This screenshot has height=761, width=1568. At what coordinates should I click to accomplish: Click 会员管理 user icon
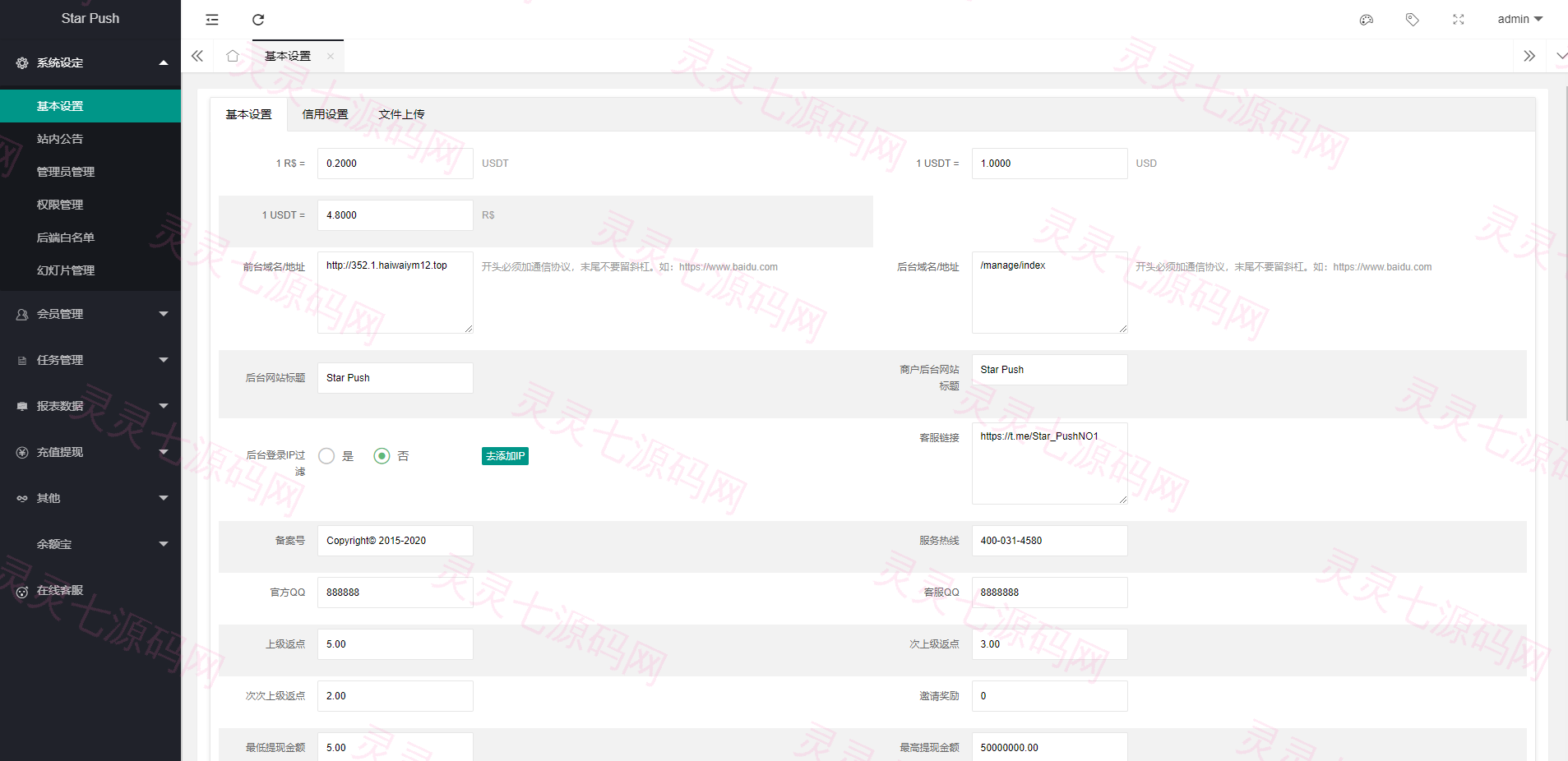[22, 314]
